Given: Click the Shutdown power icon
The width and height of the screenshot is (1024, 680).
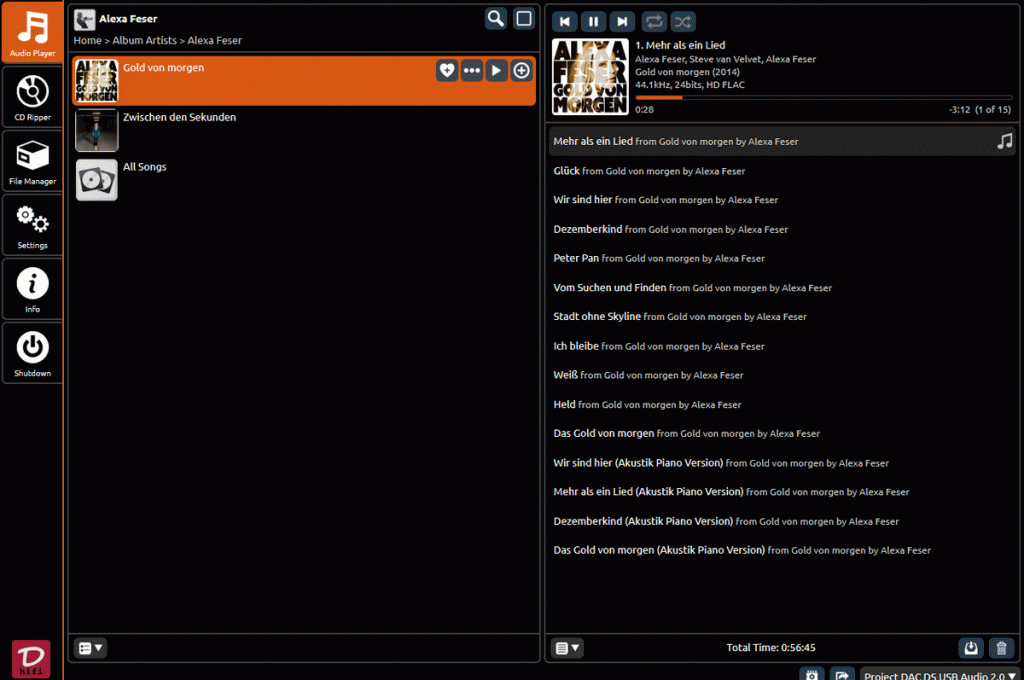Looking at the screenshot, I should click(32, 354).
